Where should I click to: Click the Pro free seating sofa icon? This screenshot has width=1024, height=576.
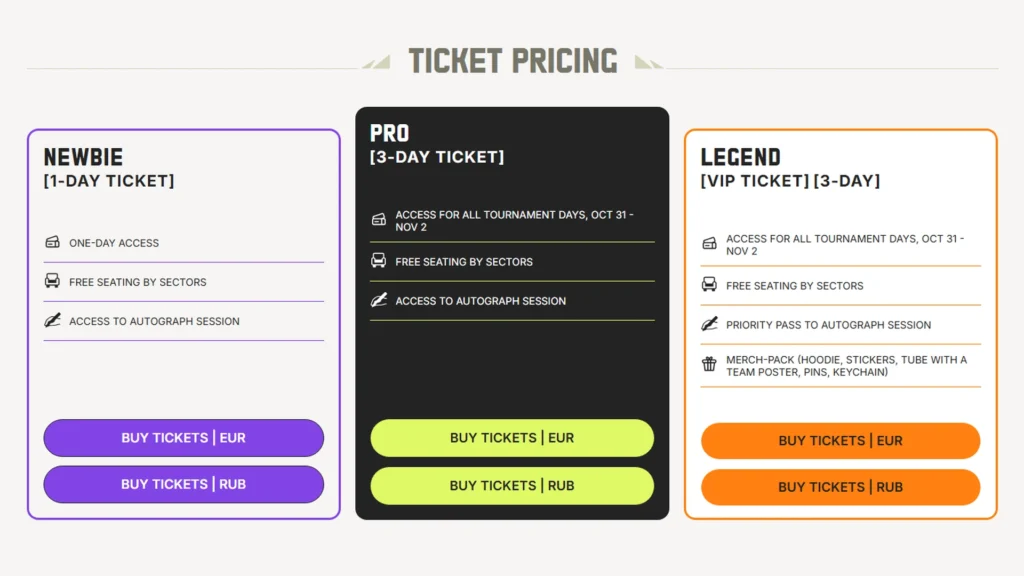point(379,261)
